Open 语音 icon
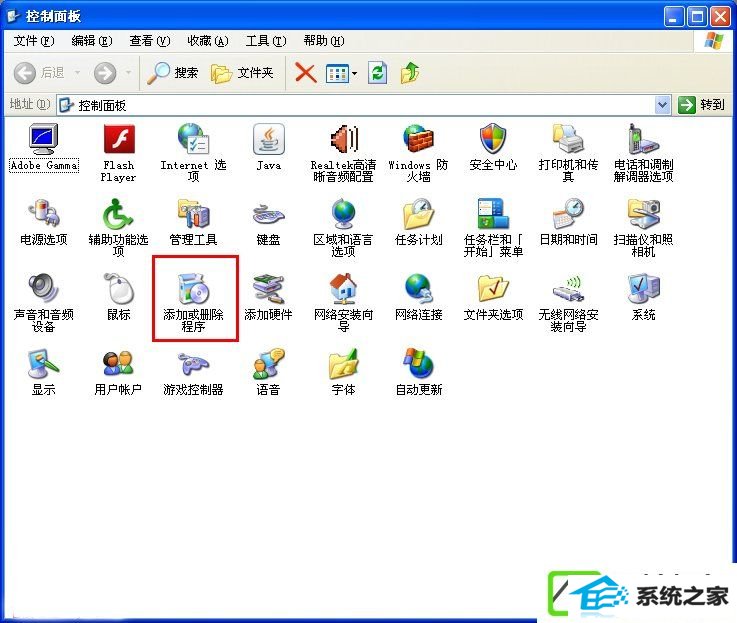The height and width of the screenshot is (623, 737). (268, 363)
